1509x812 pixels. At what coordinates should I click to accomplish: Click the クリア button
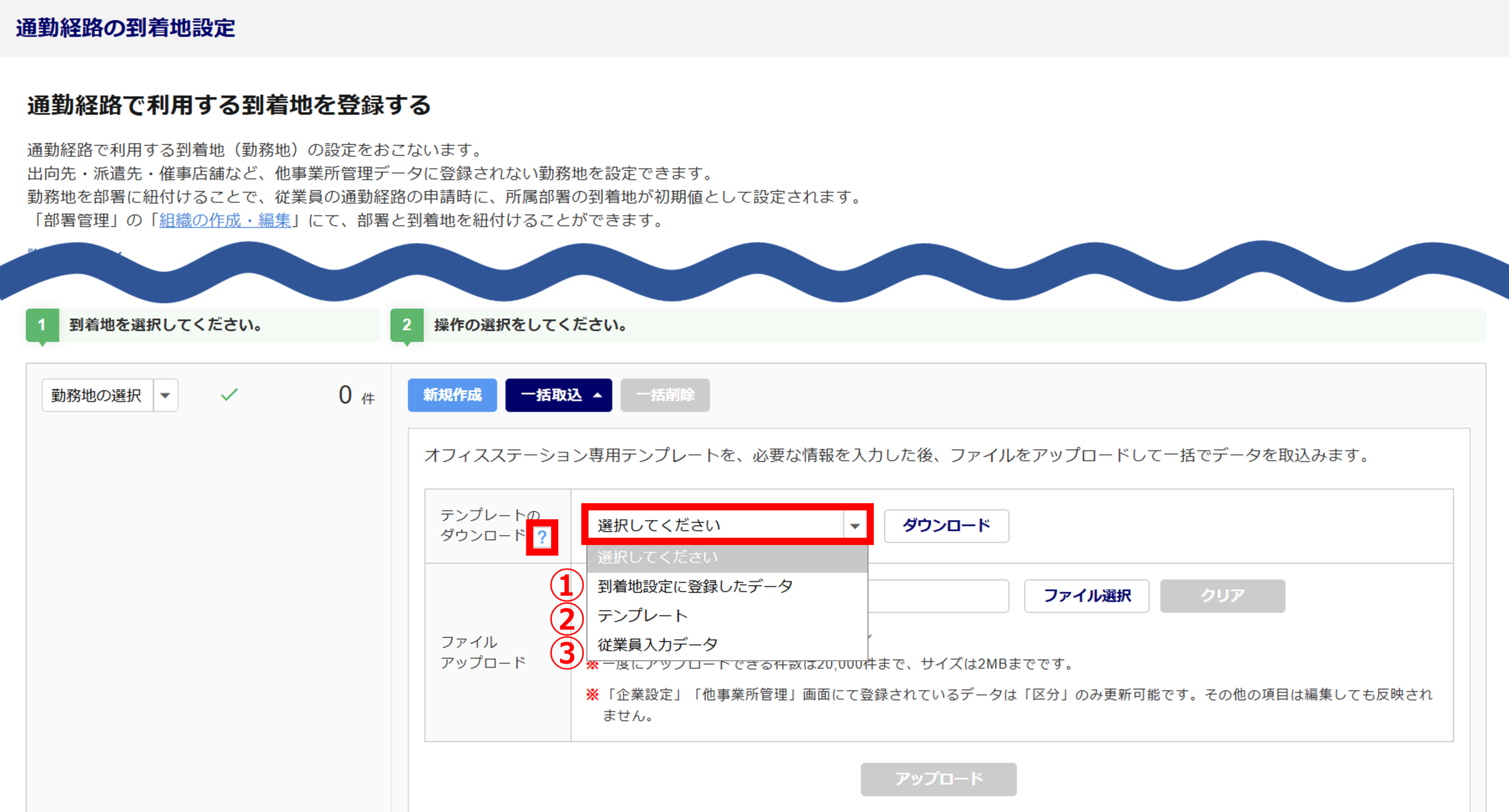coord(1222,596)
